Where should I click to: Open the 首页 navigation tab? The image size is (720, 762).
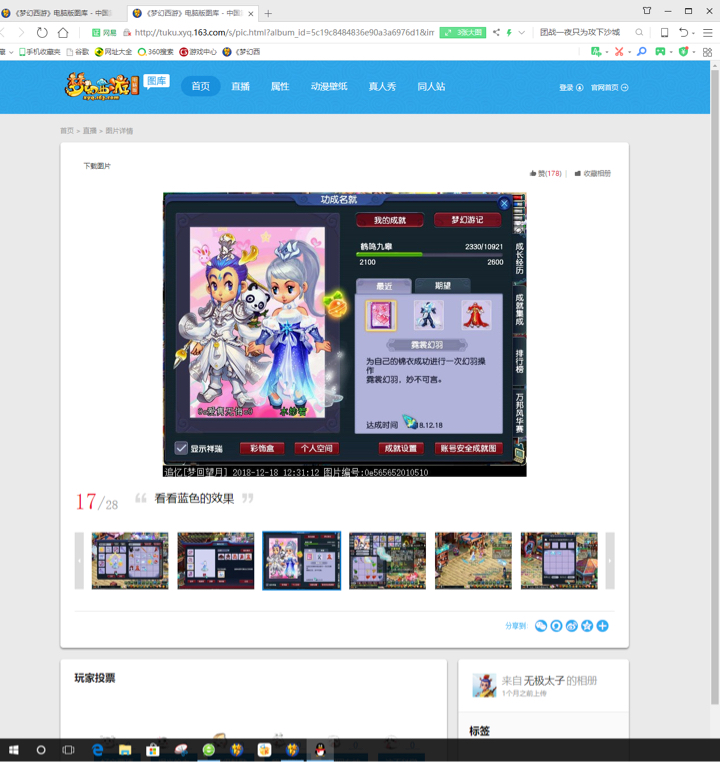[201, 87]
